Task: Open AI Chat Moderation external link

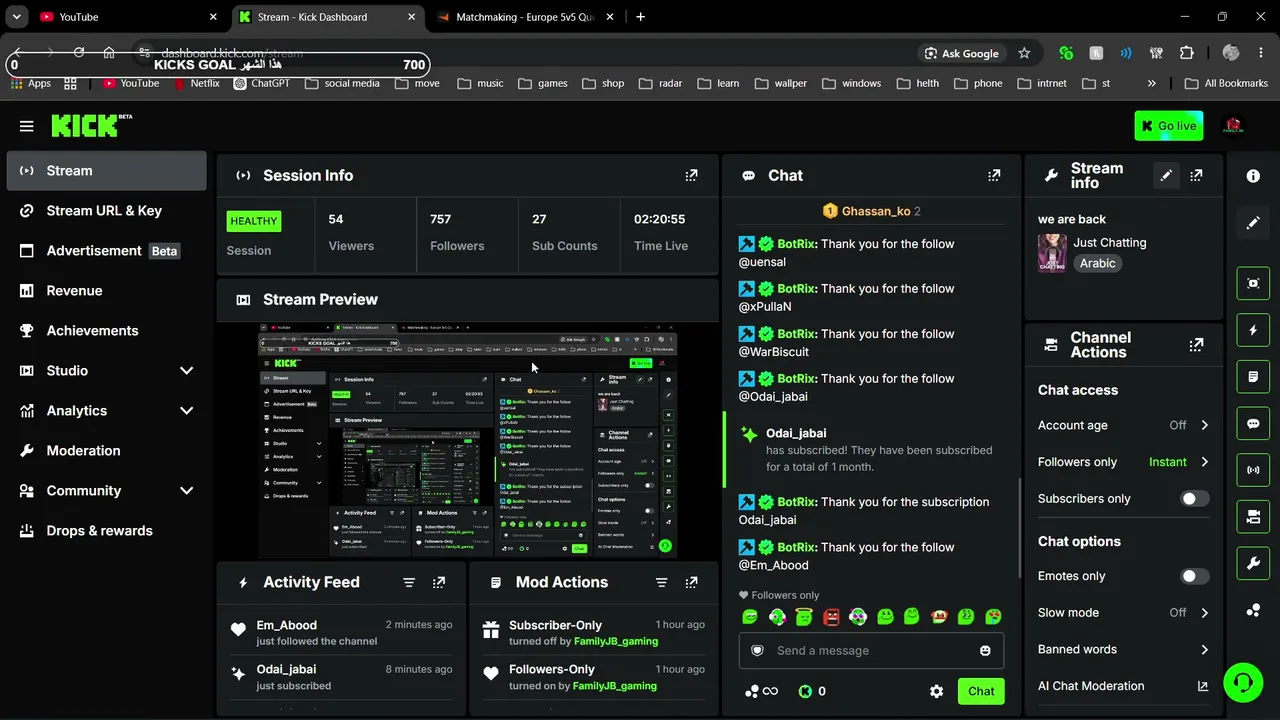Action: [1202, 686]
